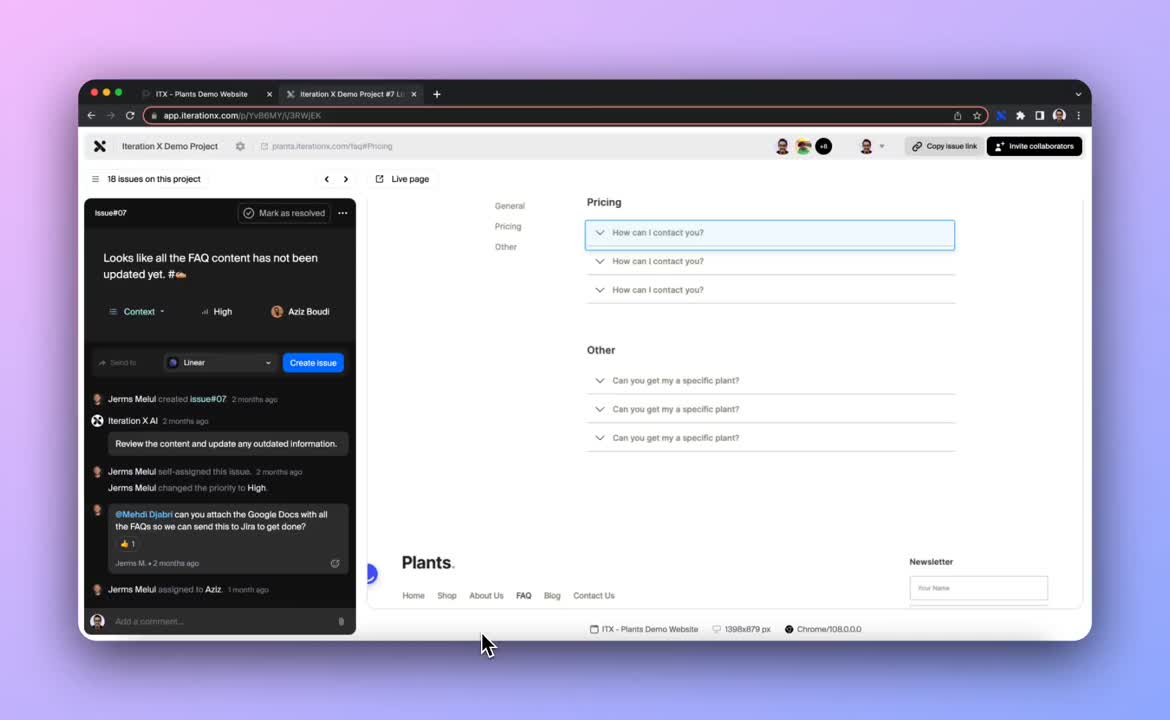1170x720 pixels.
Task: Click the first collaborator avatar
Action: click(x=782, y=146)
